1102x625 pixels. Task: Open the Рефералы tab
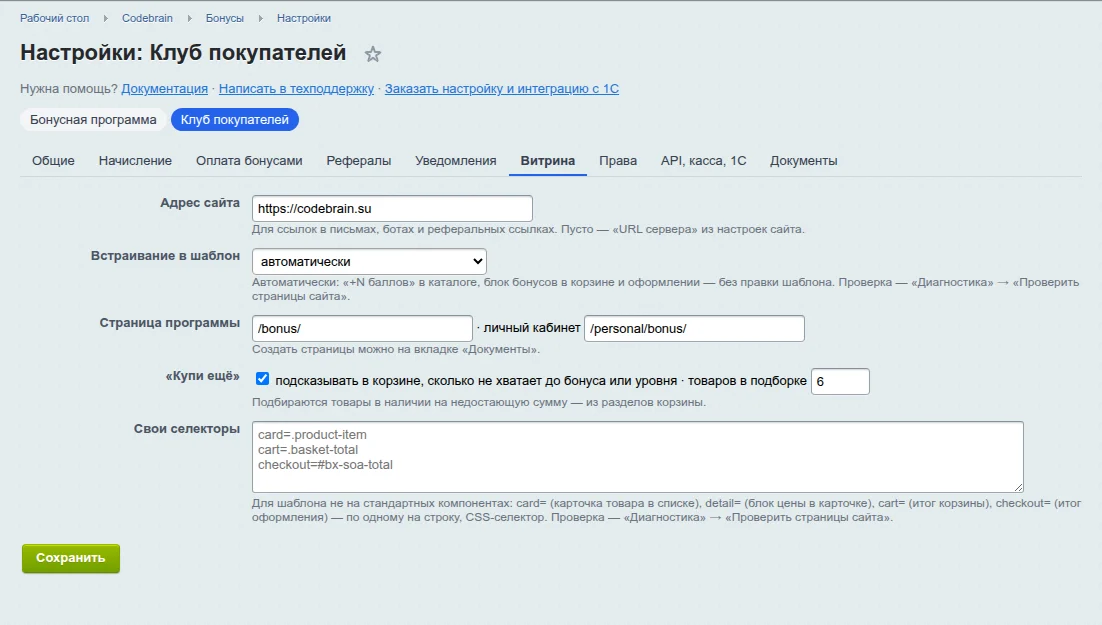[x=358, y=161]
